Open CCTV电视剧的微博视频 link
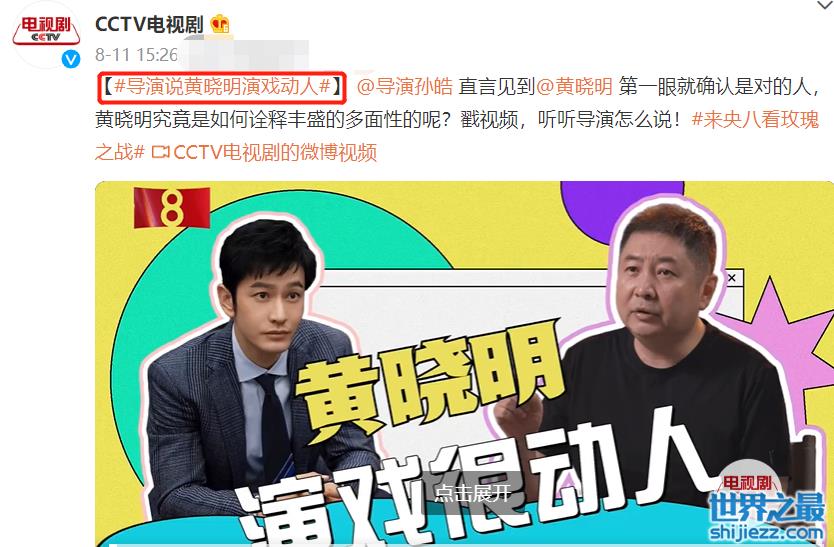The image size is (834, 547). [x=275, y=153]
